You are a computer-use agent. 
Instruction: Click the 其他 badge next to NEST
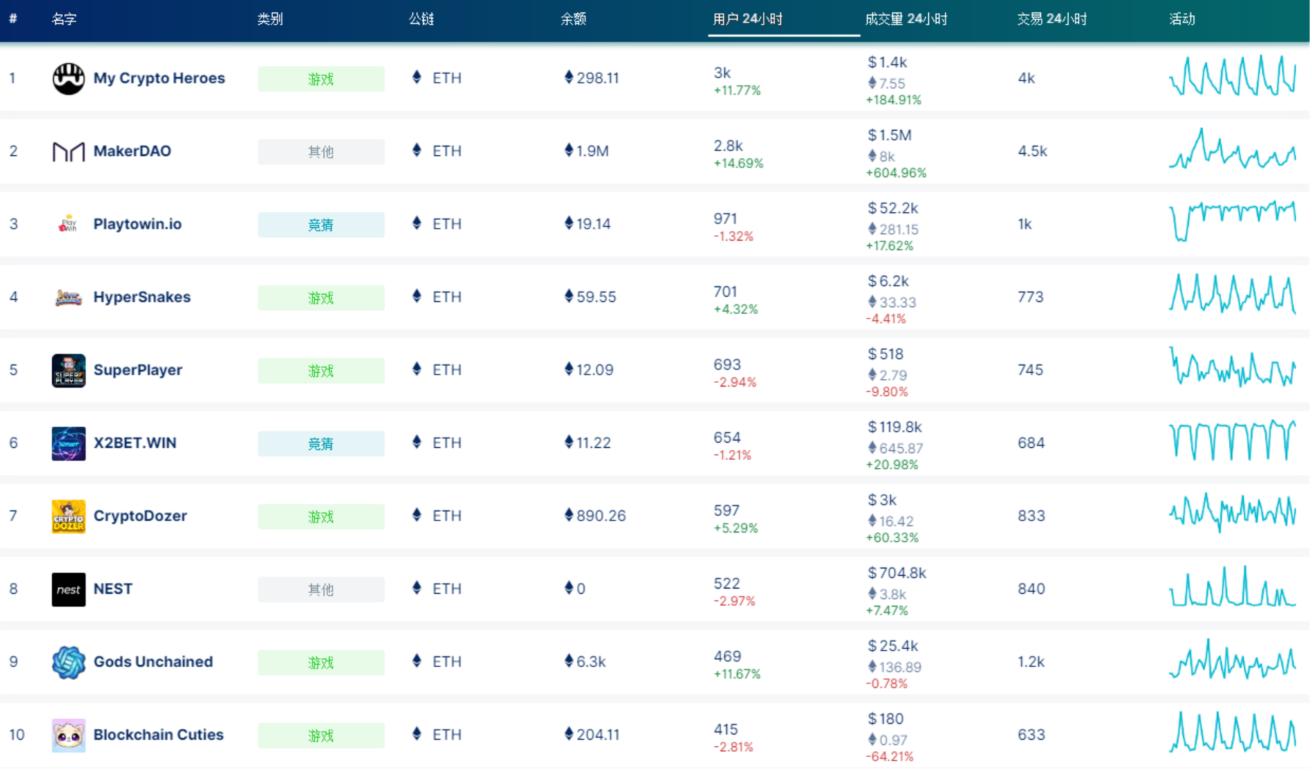(321, 589)
